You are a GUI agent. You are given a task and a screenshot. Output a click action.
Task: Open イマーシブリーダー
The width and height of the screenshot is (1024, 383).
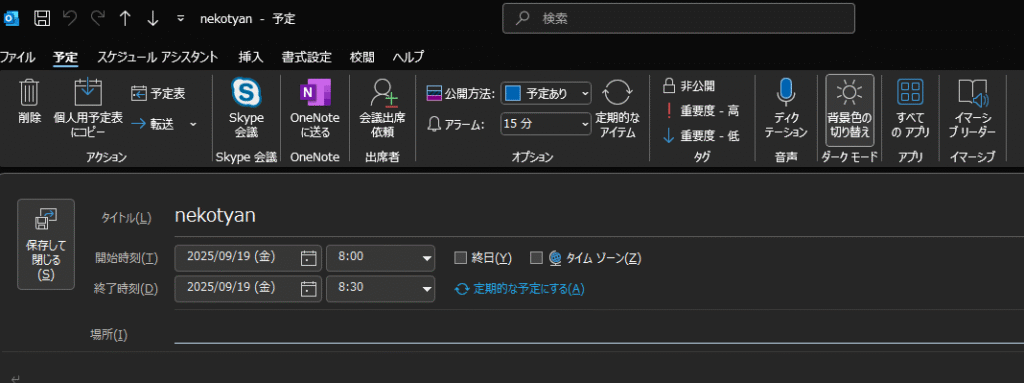[x=973, y=108]
